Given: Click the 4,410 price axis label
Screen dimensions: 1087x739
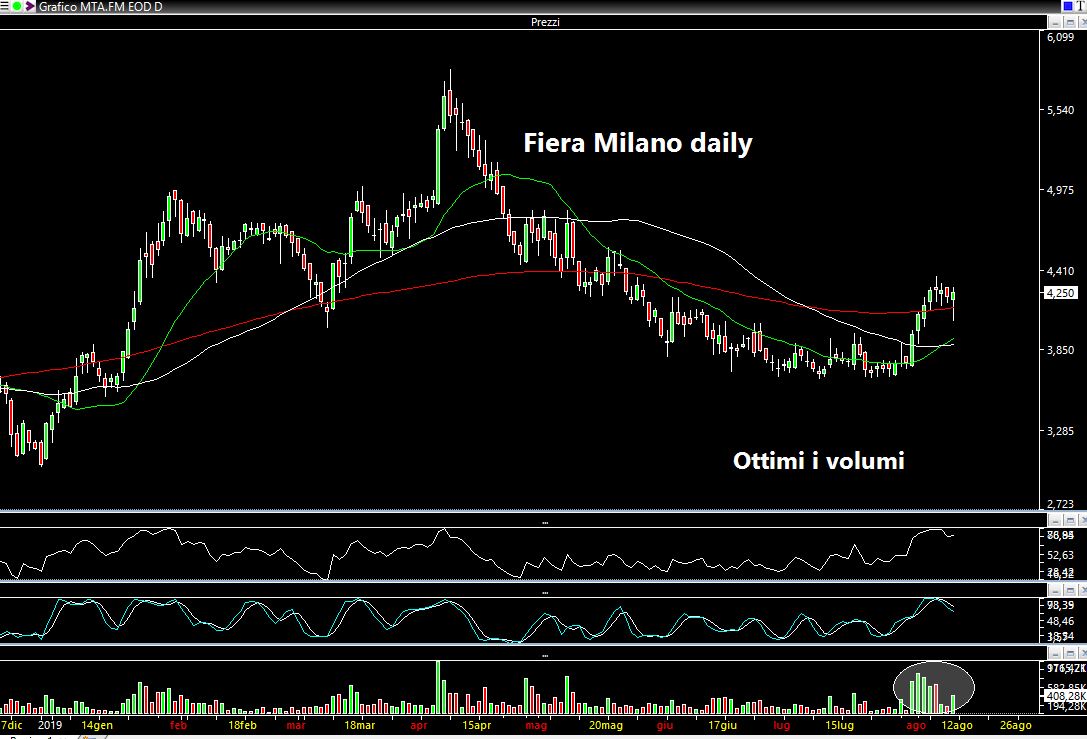Looking at the screenshot, I should pyautogui.click(x=1061, y=271).
